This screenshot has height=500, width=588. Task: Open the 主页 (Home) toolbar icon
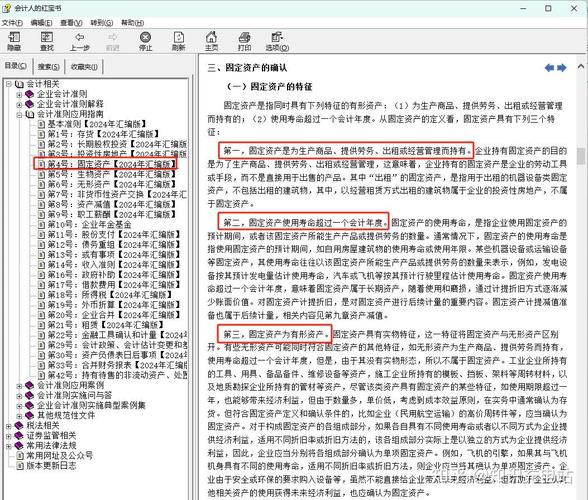coord(212,41)
